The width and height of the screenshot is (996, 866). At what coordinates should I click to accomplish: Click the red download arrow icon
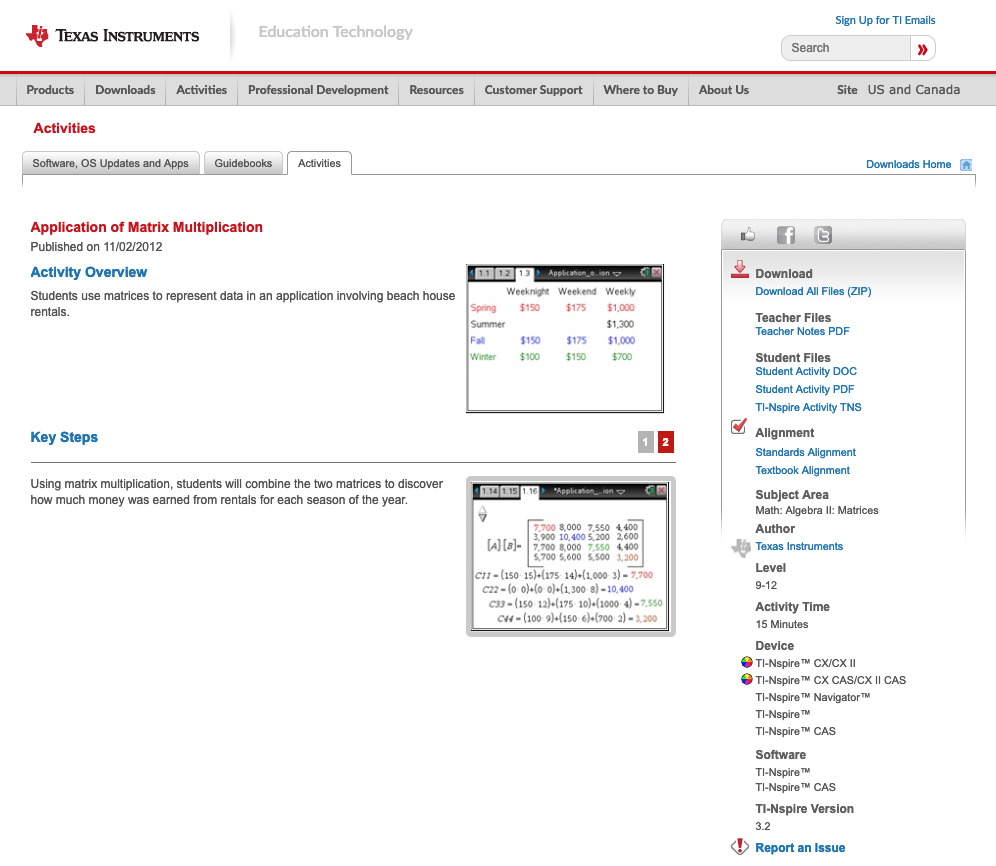(740, 269)
